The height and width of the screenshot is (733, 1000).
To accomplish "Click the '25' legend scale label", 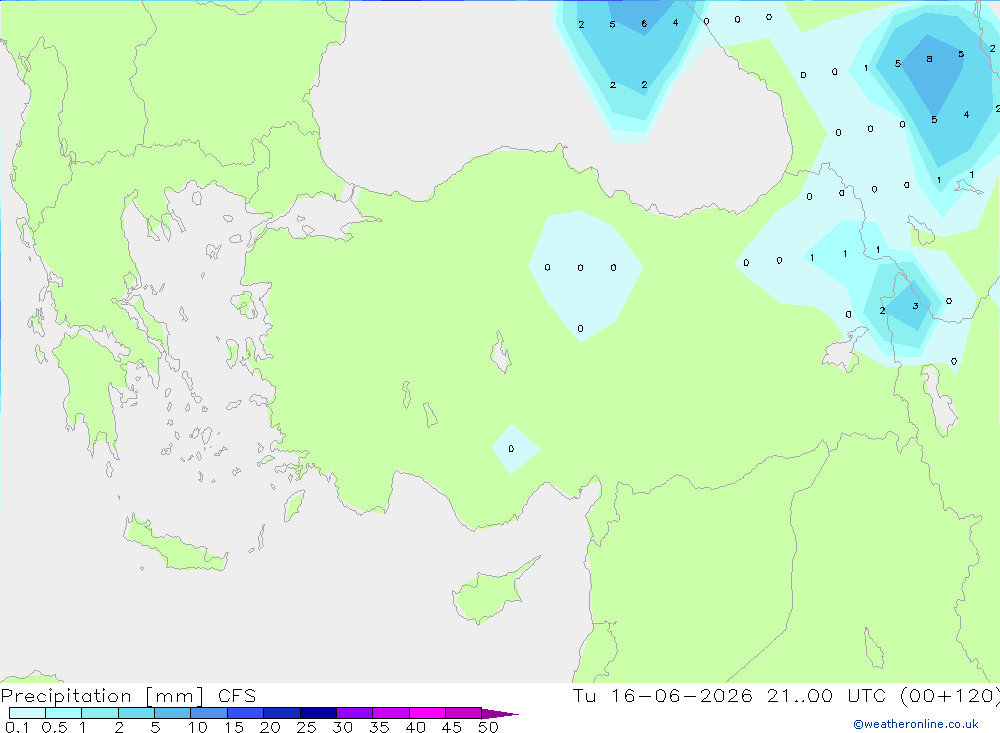I will point(306,727).
